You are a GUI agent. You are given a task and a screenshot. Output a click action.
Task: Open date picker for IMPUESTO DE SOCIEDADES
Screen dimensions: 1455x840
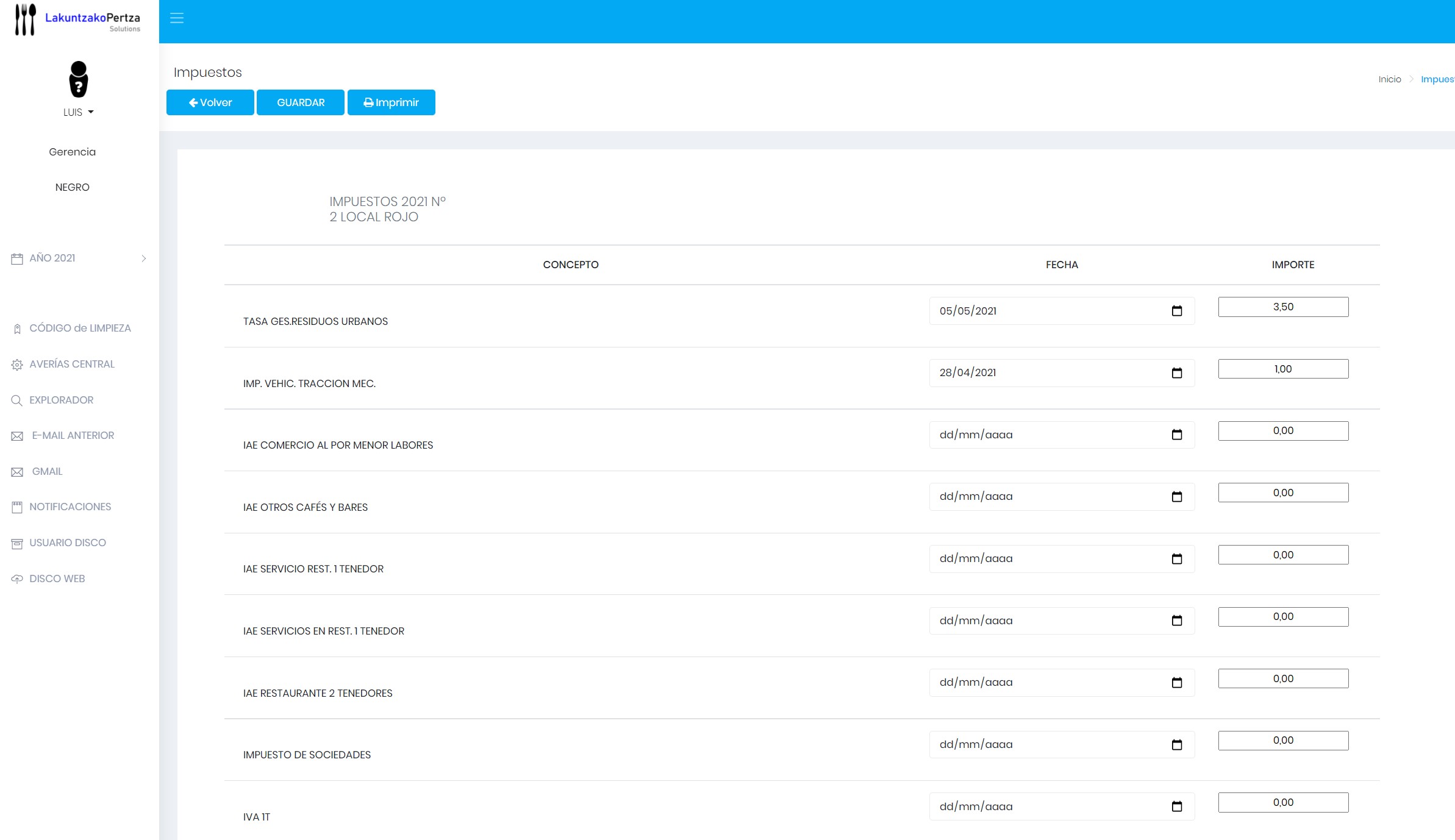(x=1177, y=744)
